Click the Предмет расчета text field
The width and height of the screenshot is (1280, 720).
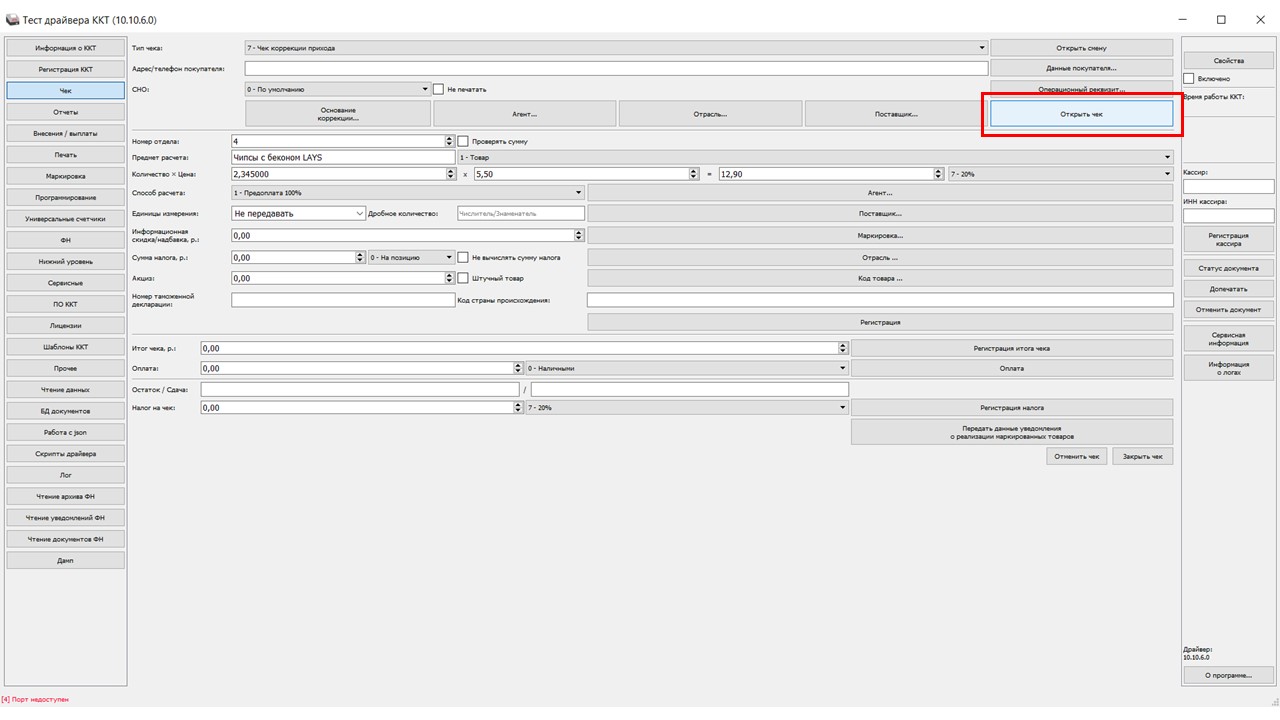coord(342,157)
